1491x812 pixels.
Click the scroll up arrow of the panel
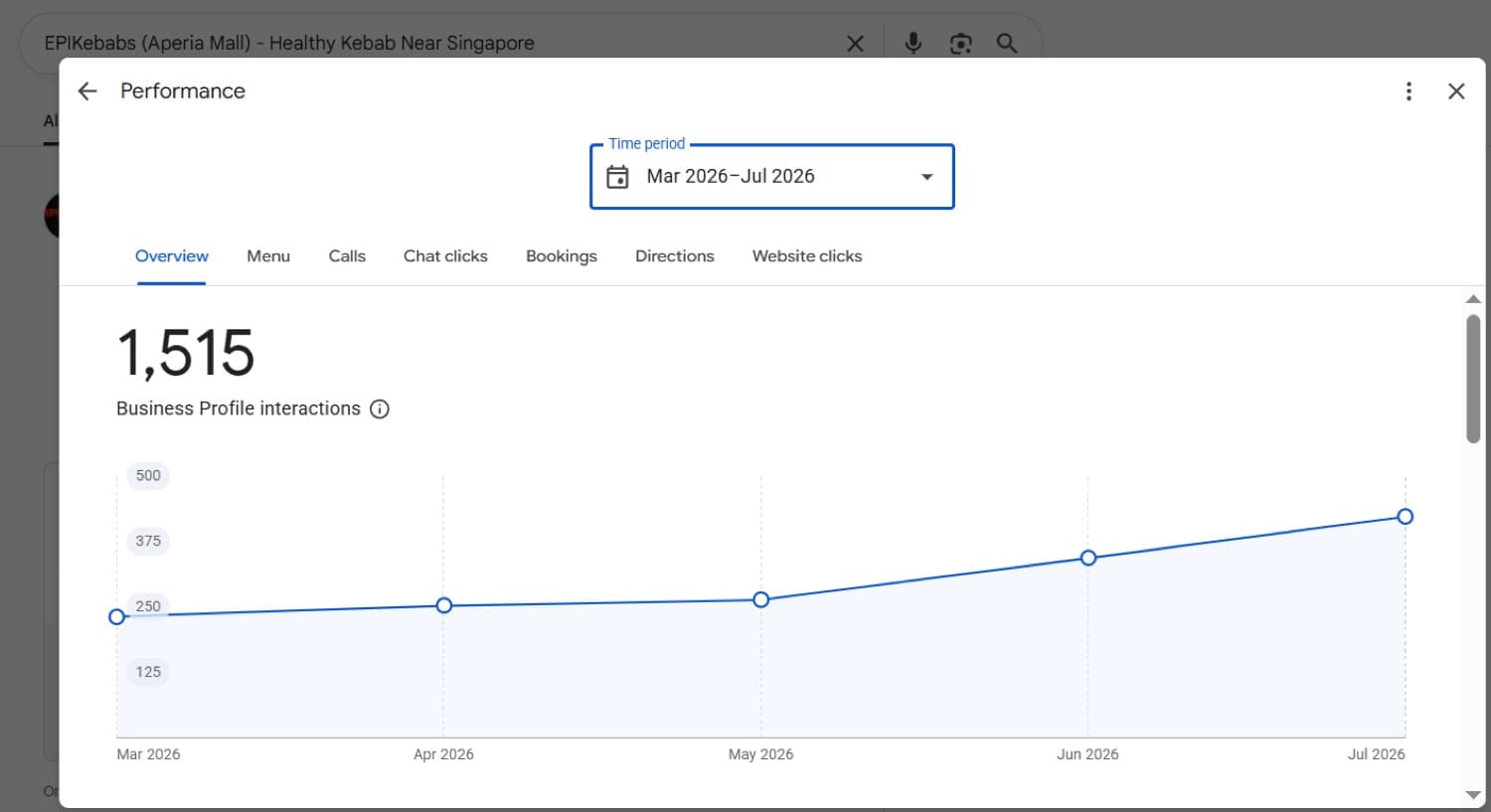[x=1473, y=299]
